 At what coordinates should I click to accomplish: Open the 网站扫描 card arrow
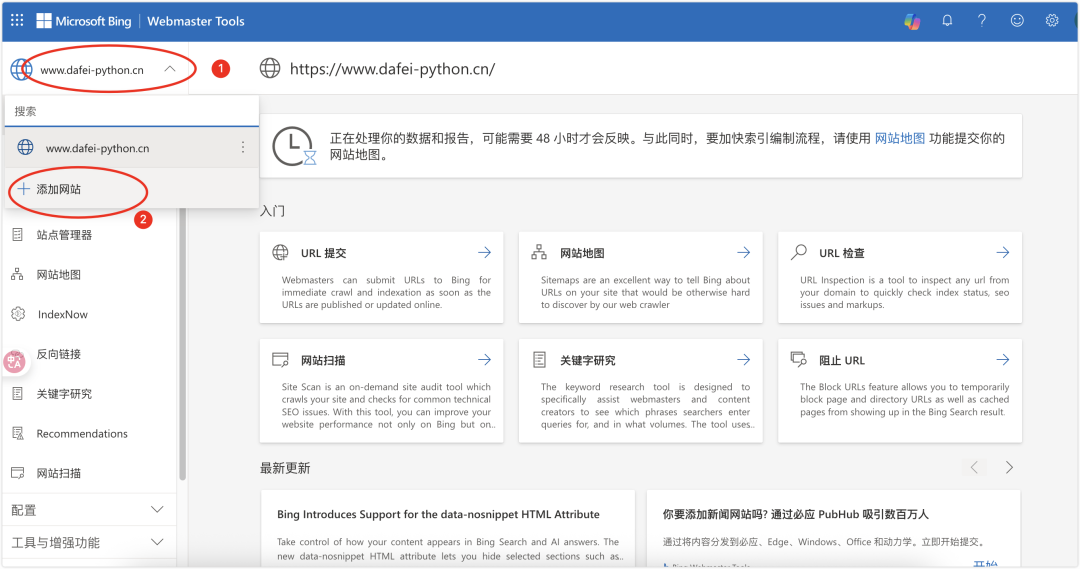click(485, 360)
